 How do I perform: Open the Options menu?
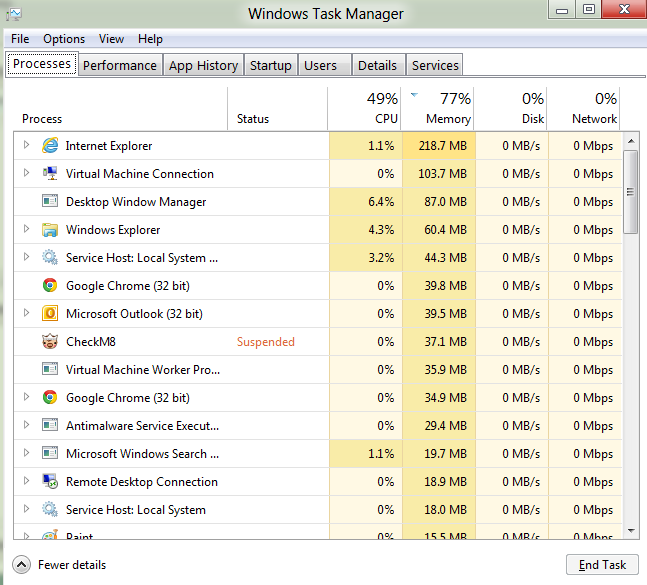pos(64,39)
